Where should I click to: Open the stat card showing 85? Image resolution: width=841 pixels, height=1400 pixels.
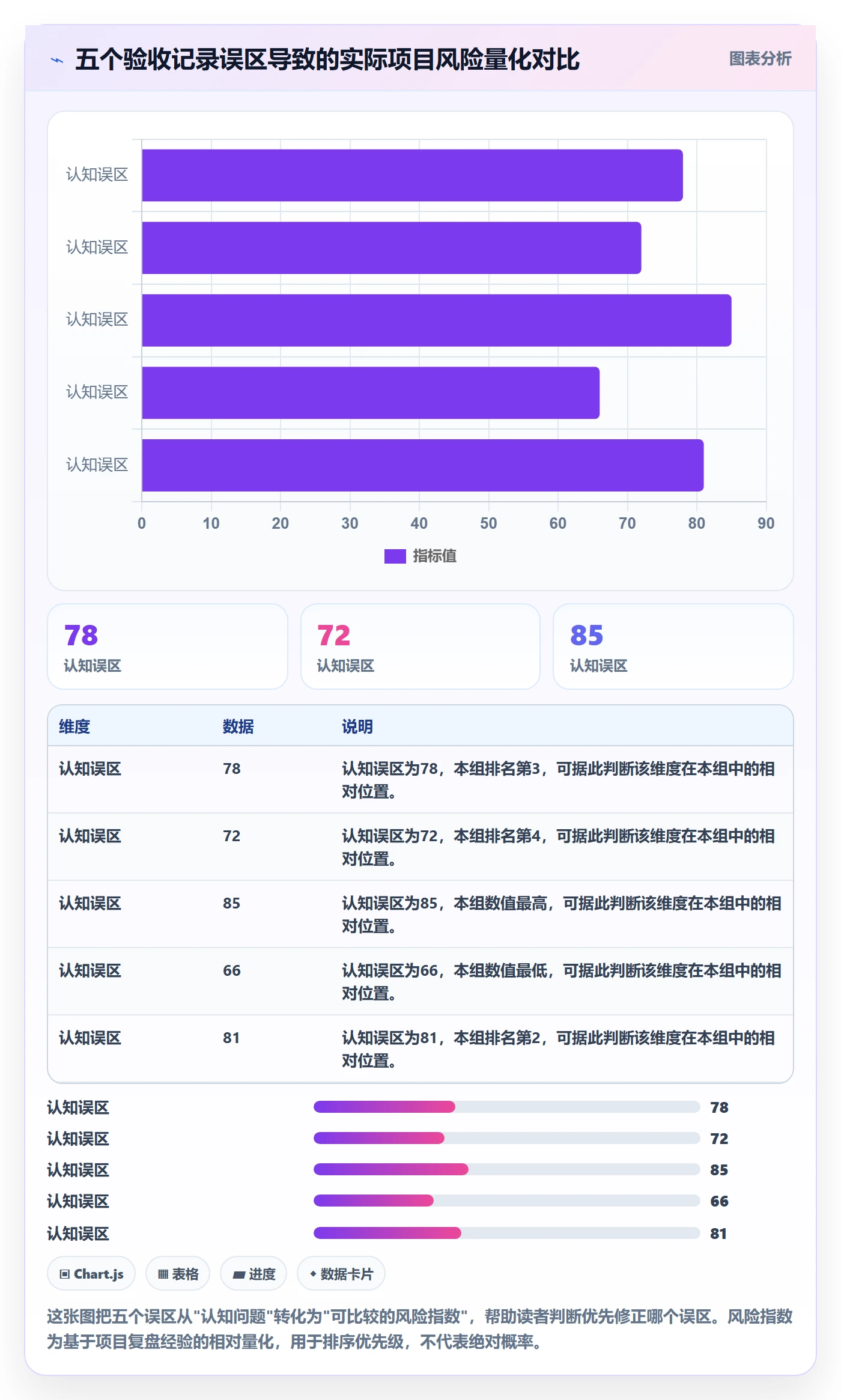tap(673, 647)
